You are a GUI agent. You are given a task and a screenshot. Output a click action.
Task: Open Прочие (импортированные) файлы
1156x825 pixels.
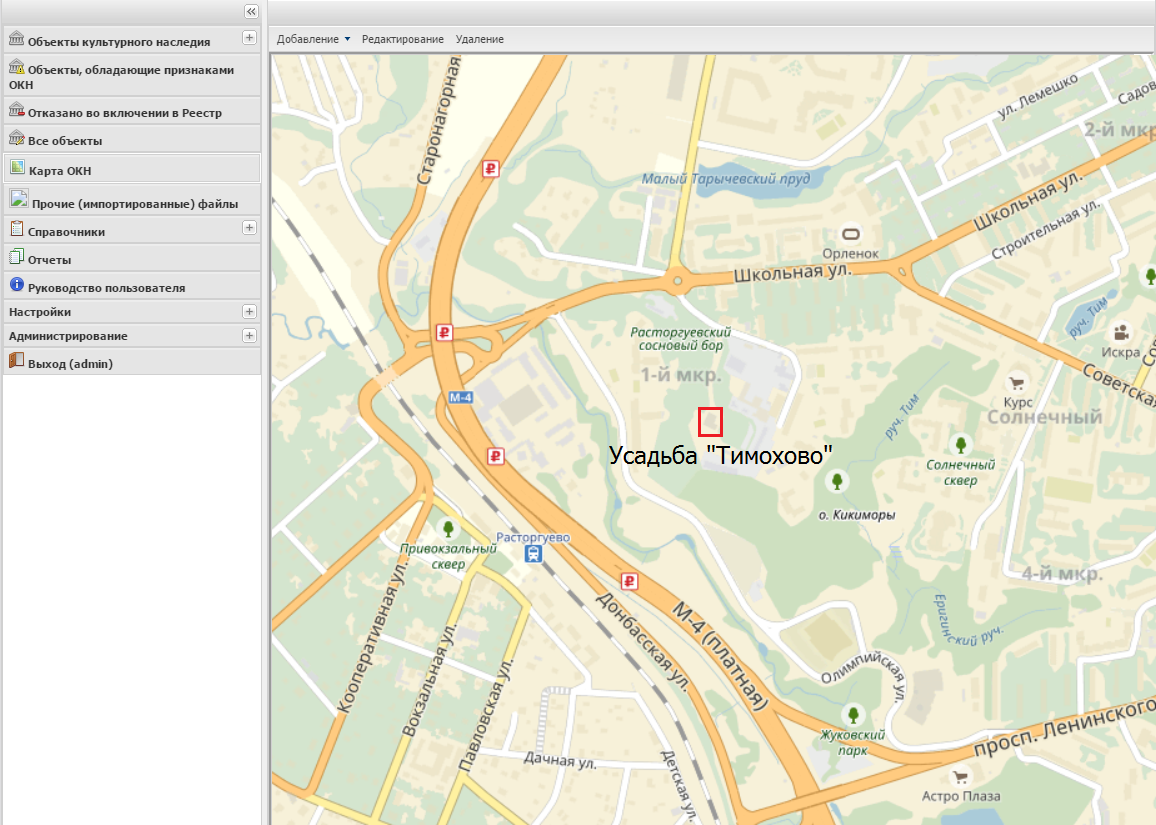coord(134,203)
